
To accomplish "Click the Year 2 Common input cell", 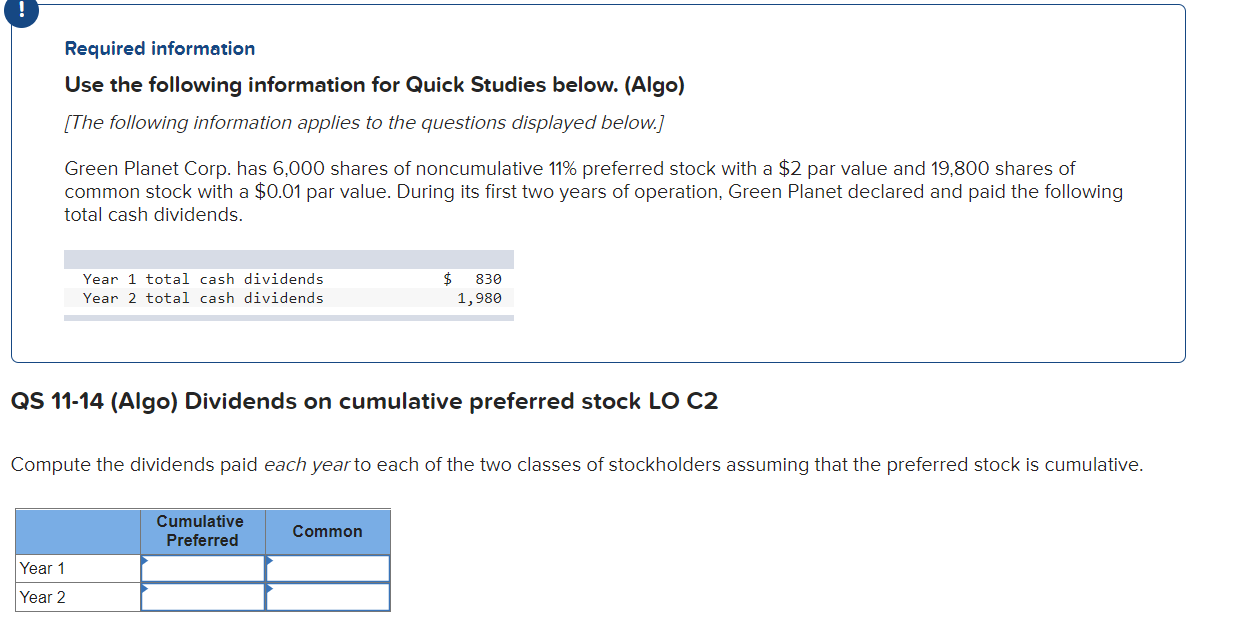I will pyautogui.click(x=328, y=597).
